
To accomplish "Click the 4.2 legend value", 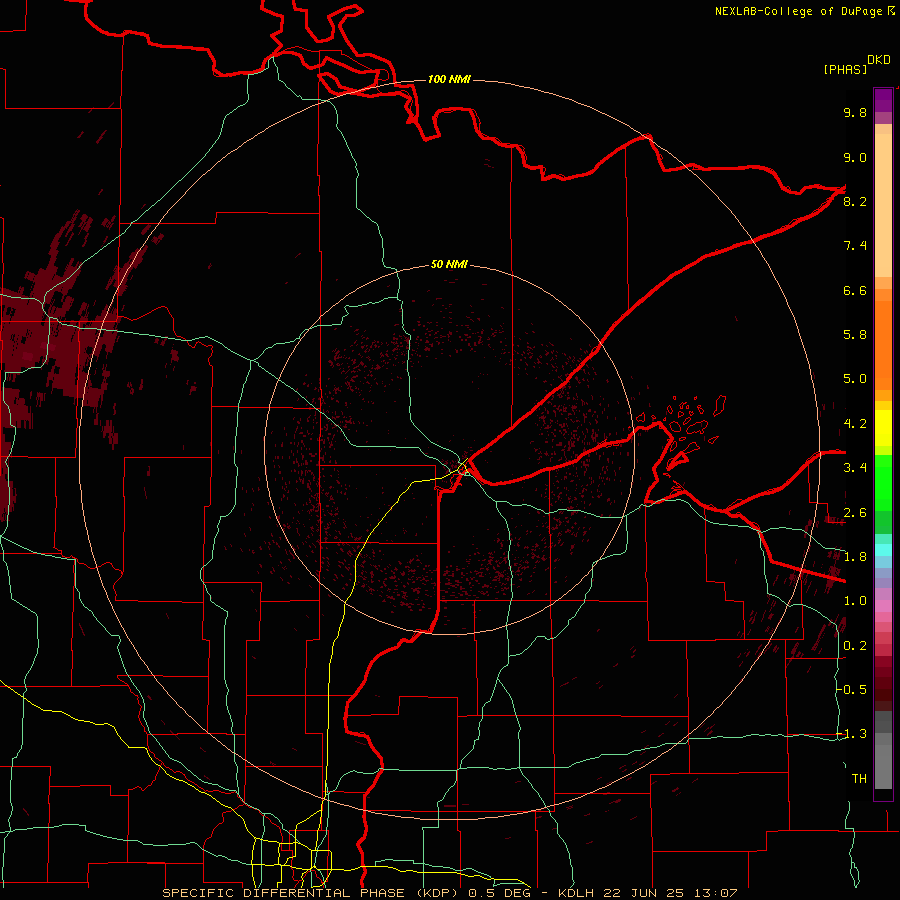I will pyautogui.click(x=855, y=424).
